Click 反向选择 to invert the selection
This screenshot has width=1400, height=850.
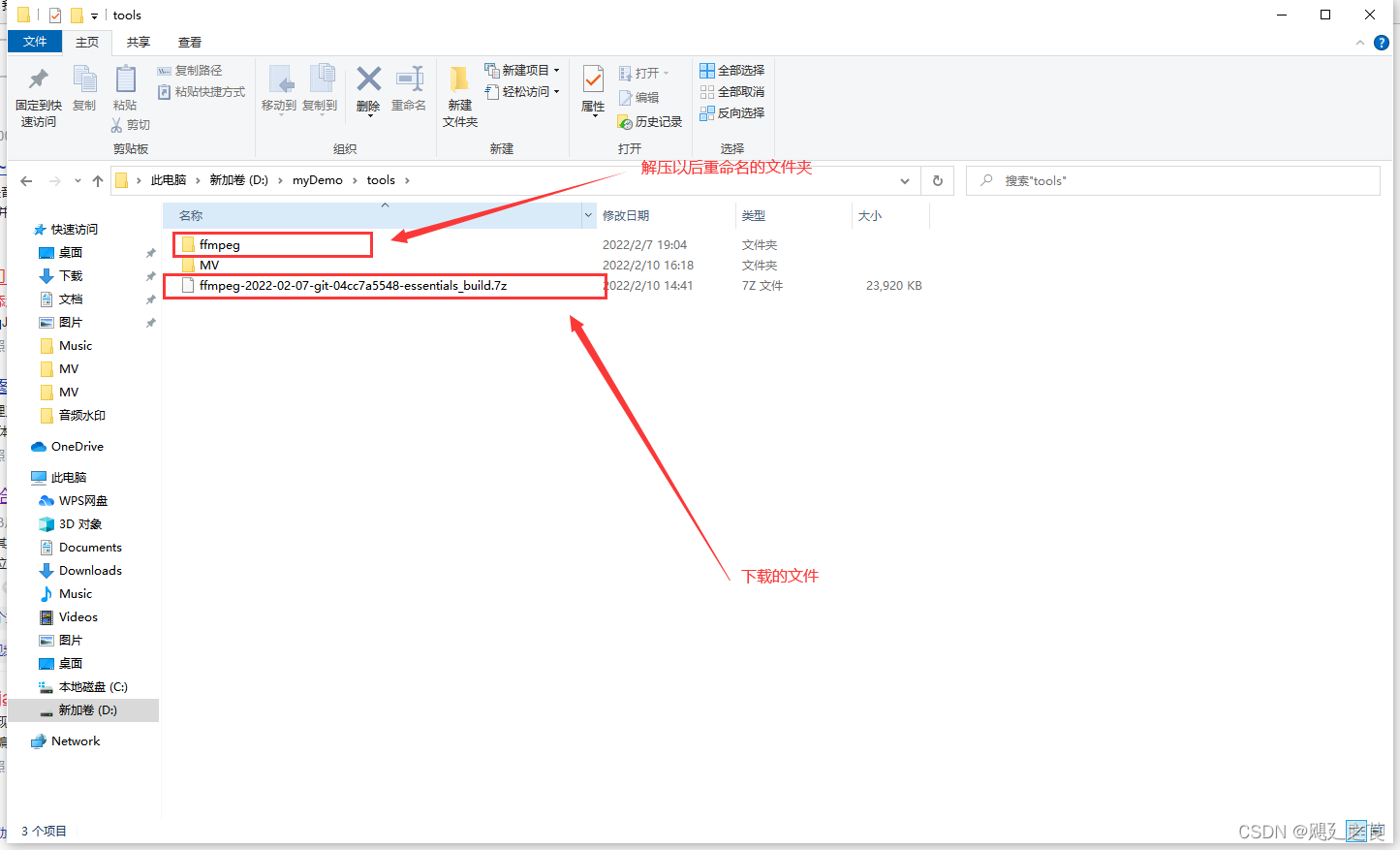732,112
